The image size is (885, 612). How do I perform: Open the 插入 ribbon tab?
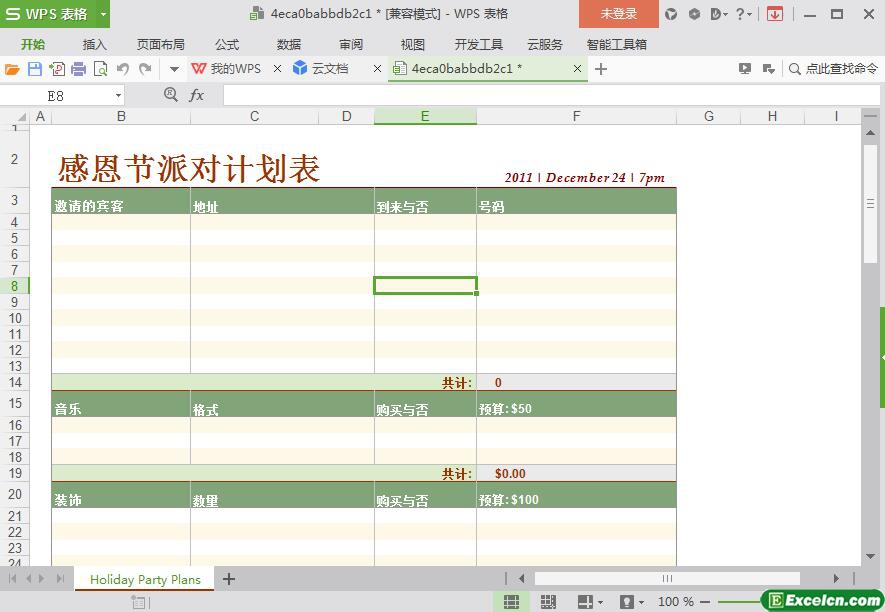point(94,44)
